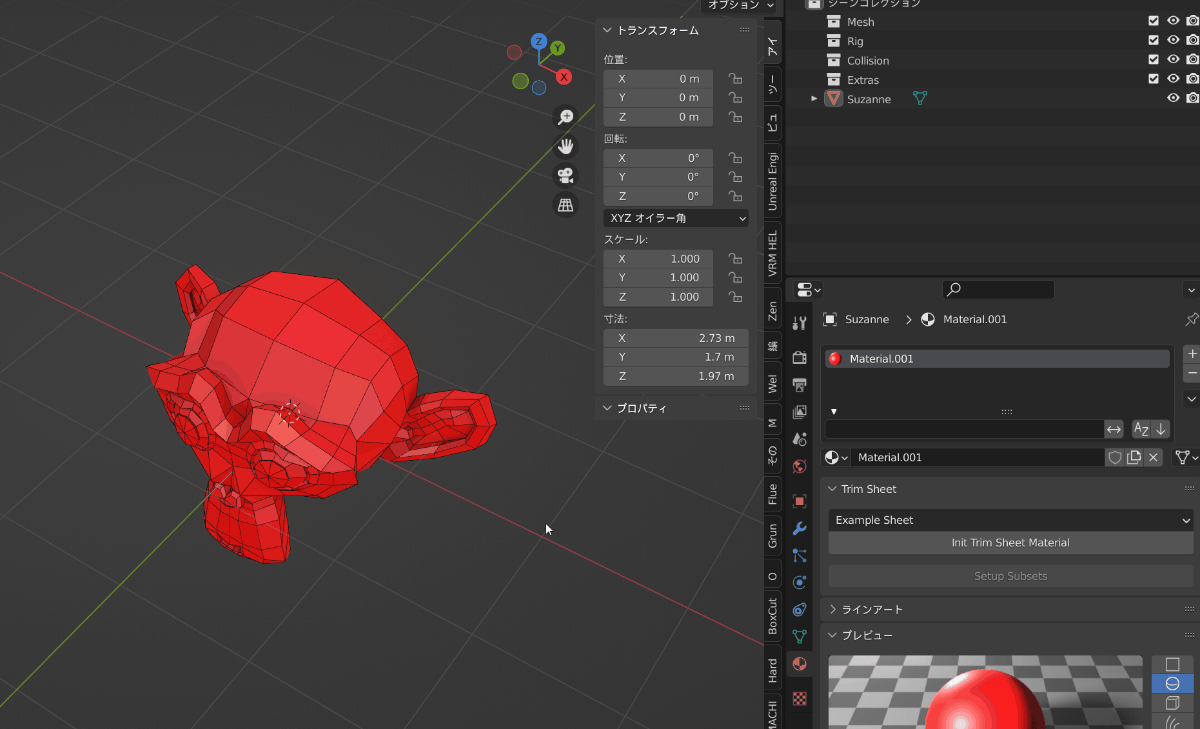Open the World properties globe icon tab

coord(799,466)
